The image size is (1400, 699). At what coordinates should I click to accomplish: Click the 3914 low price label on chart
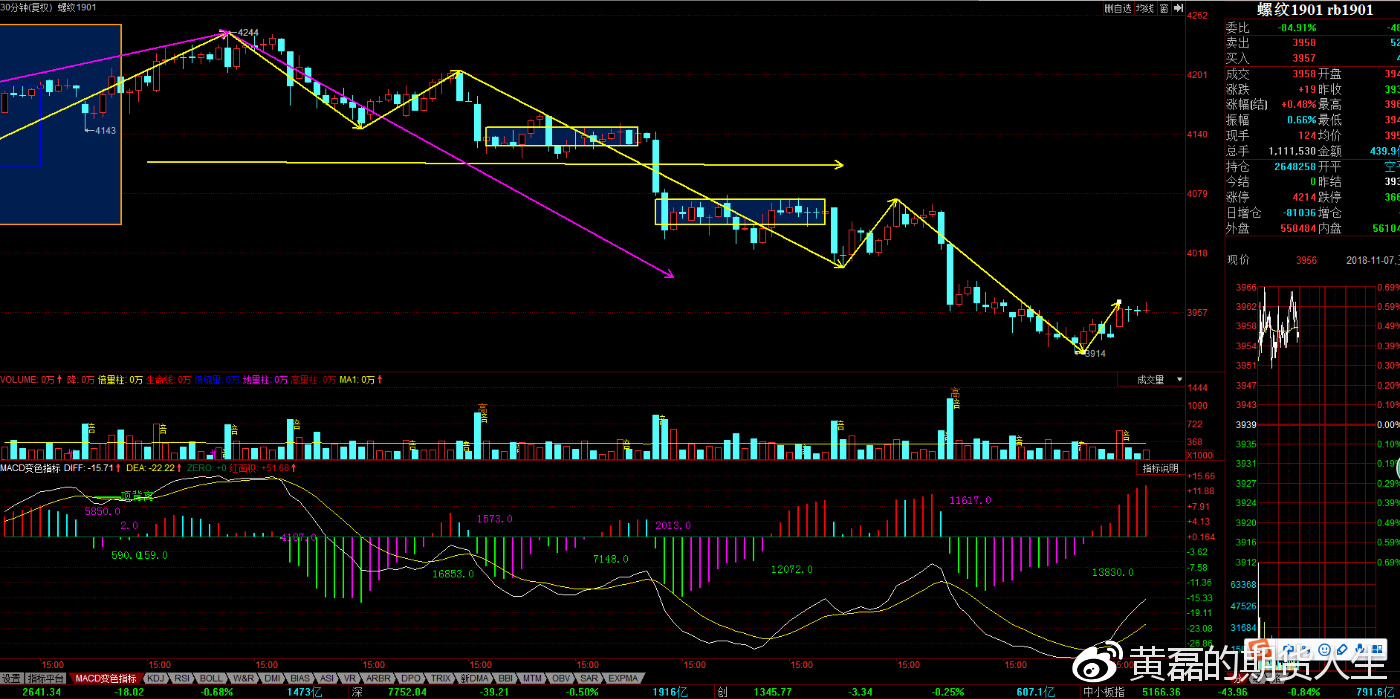pos(1095,354)
